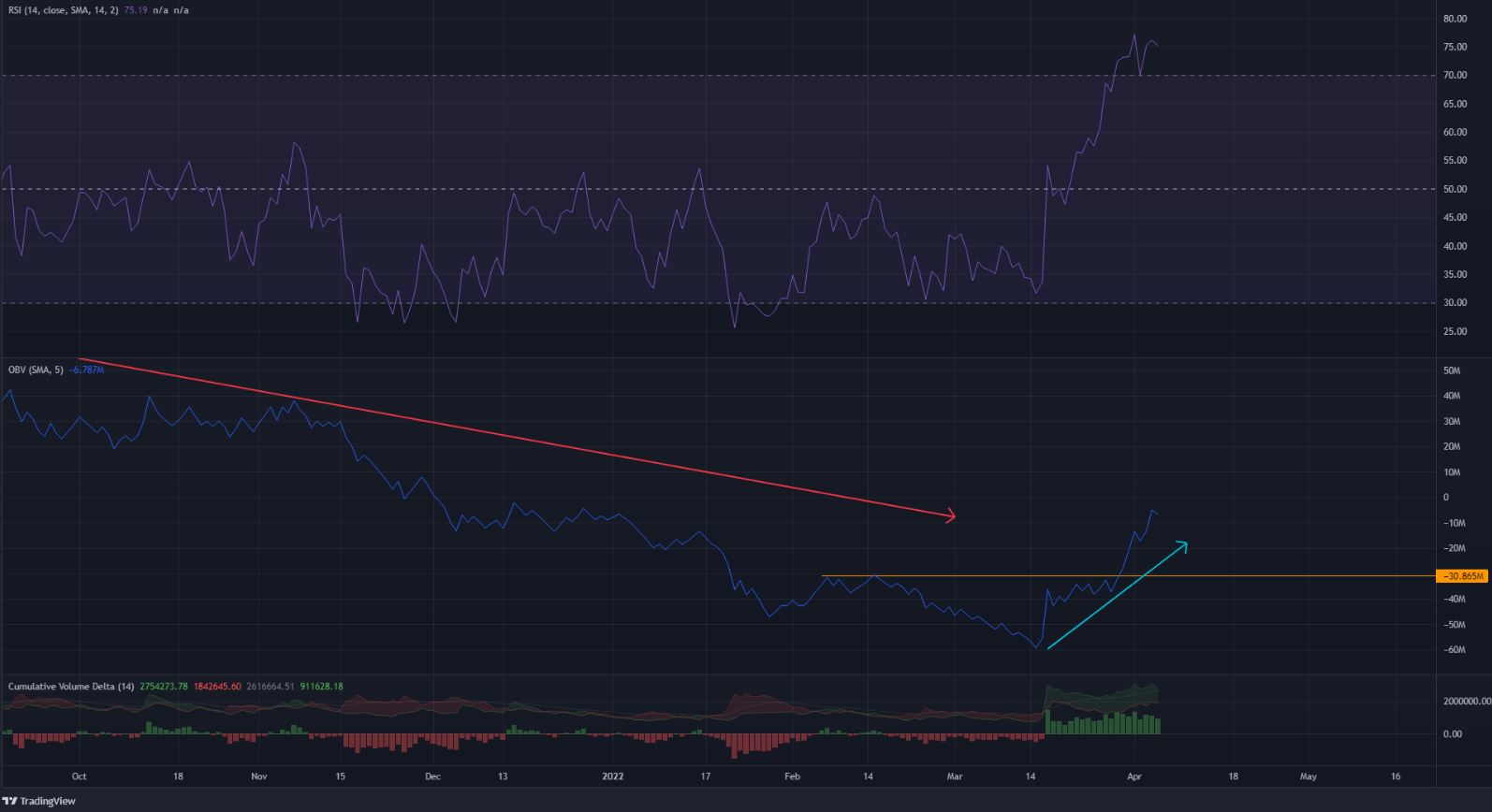Image resolution: width=1492 pixels, height=812 pixels.
Task: Select the Apr marker on time axis
Action: [x=1134, y=776]
